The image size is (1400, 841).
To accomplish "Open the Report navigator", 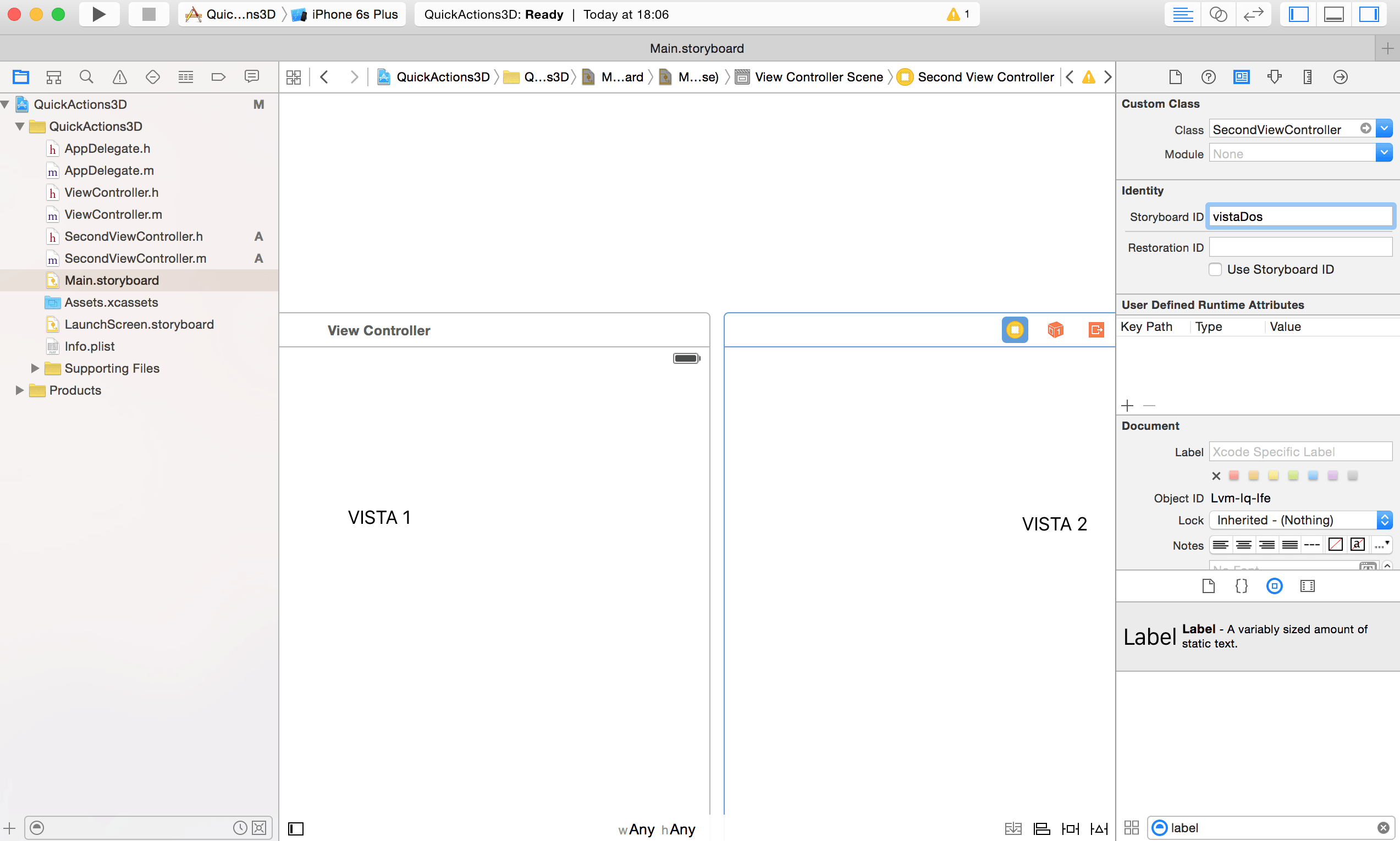I will (252, 77).
